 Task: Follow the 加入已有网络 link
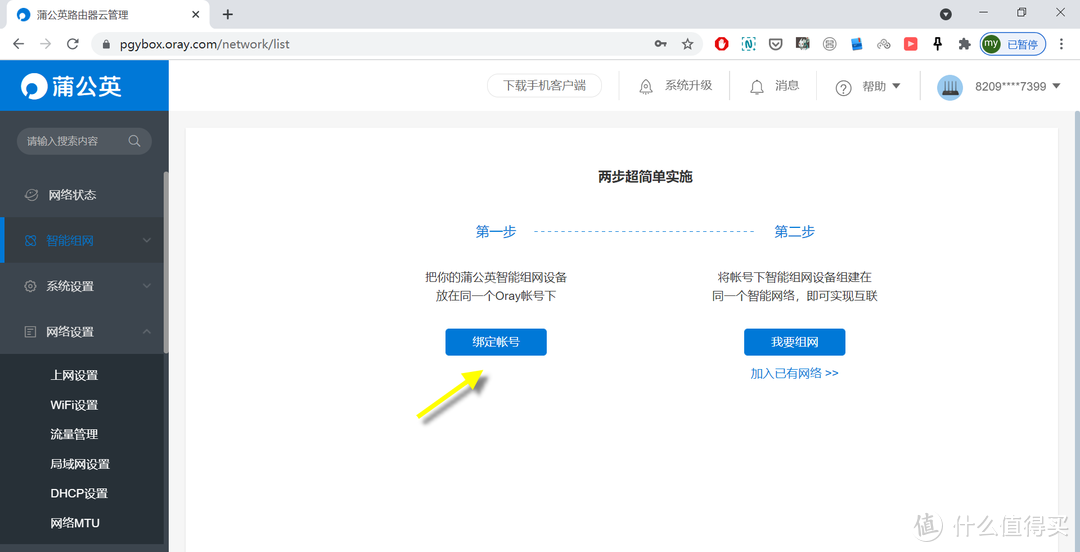(794, 374)
